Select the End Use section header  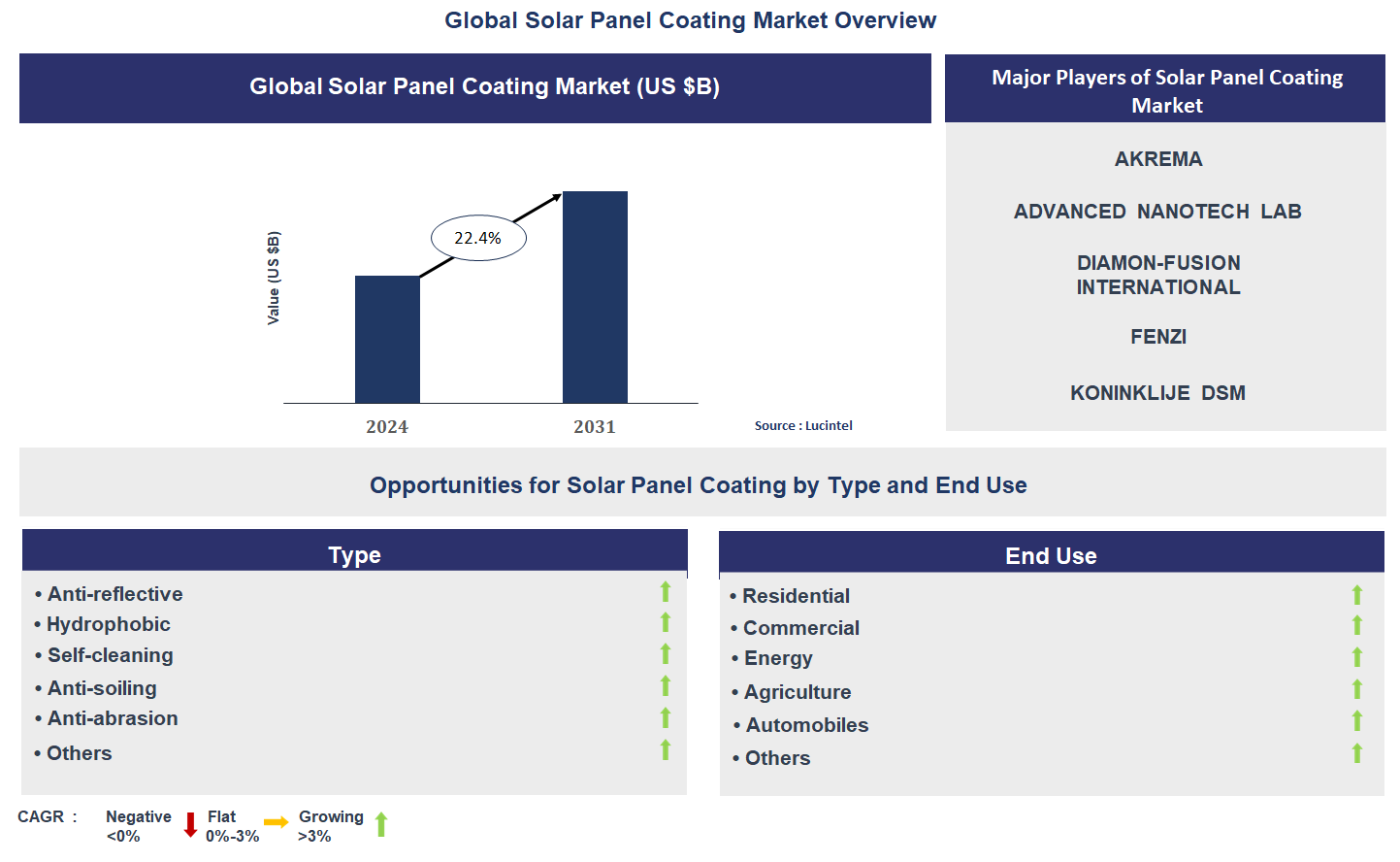click(x=1051, y=555)
